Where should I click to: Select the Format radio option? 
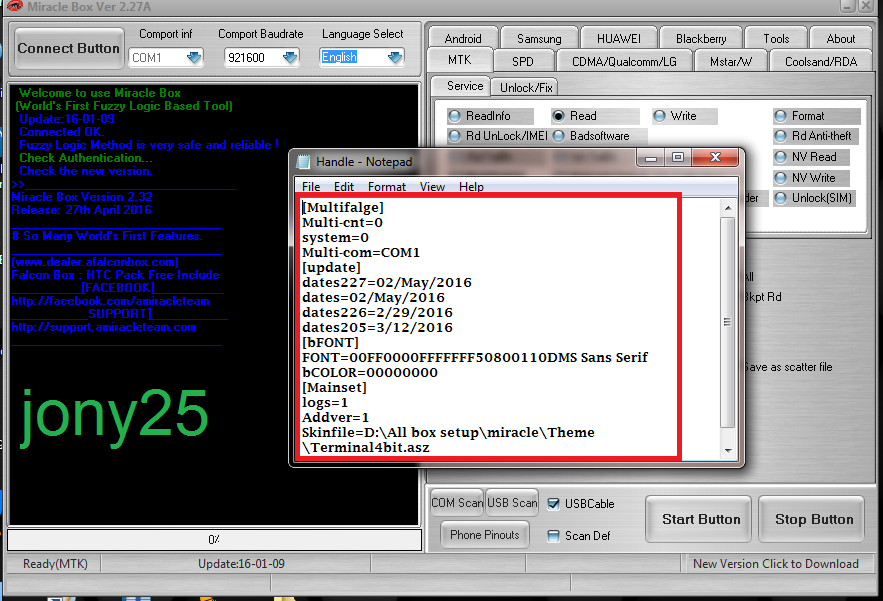click(x=781, y=116)
